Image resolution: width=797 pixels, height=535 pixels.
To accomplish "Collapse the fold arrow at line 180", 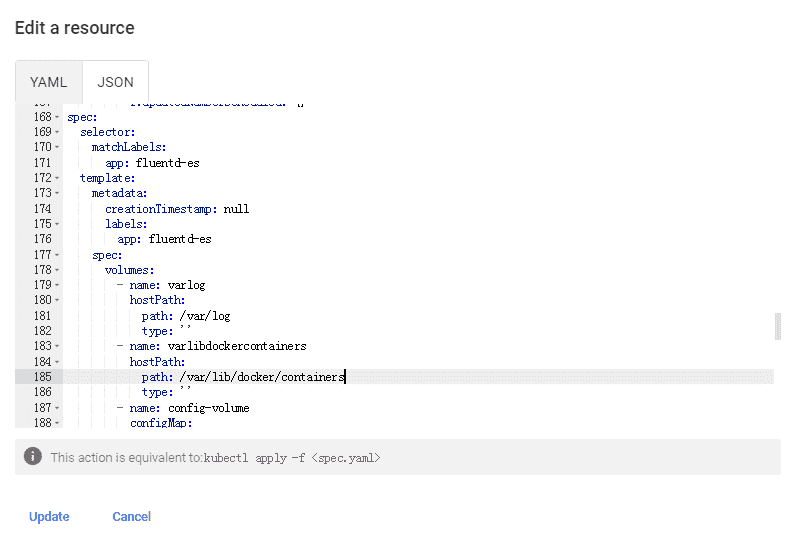I will 57,300.
